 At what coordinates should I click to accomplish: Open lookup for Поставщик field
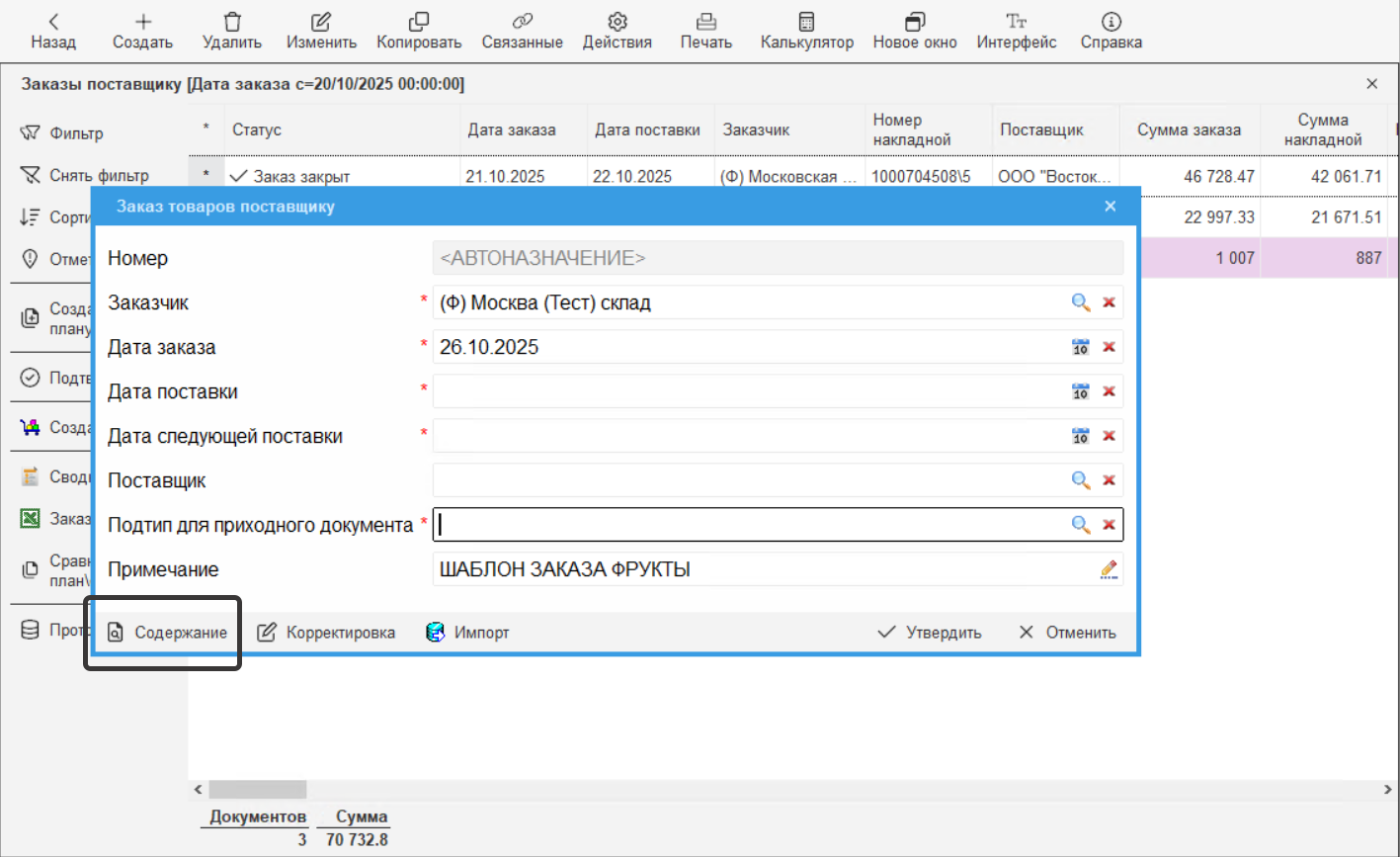(1081, 480)
